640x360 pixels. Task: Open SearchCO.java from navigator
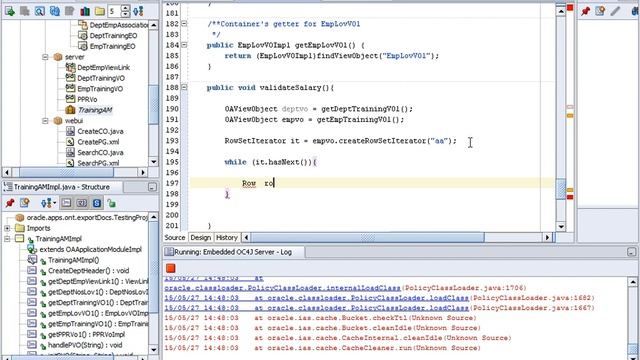[x=100, y=152]
